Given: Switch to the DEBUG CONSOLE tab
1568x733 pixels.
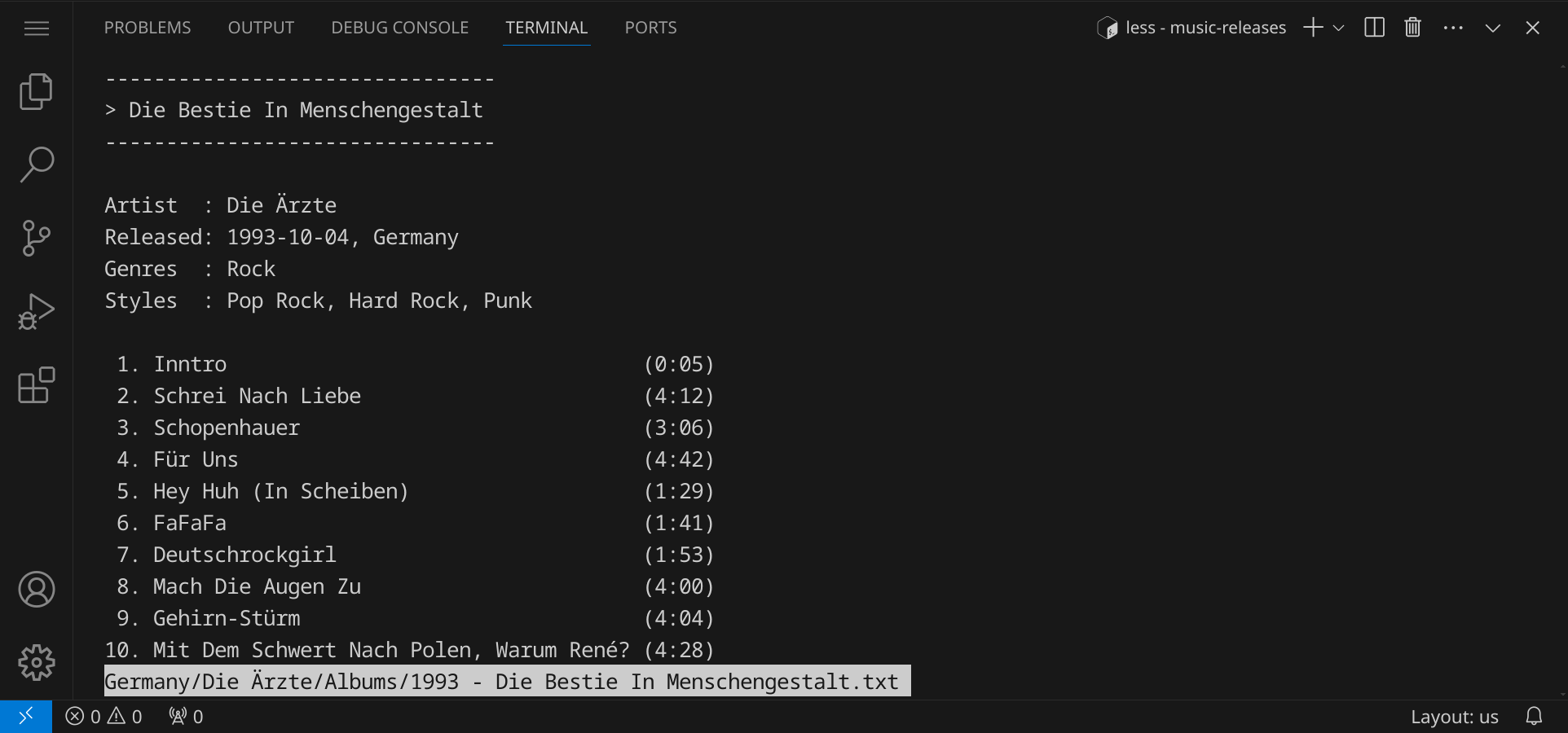Looking at the screenshot, I should [399, 28].
